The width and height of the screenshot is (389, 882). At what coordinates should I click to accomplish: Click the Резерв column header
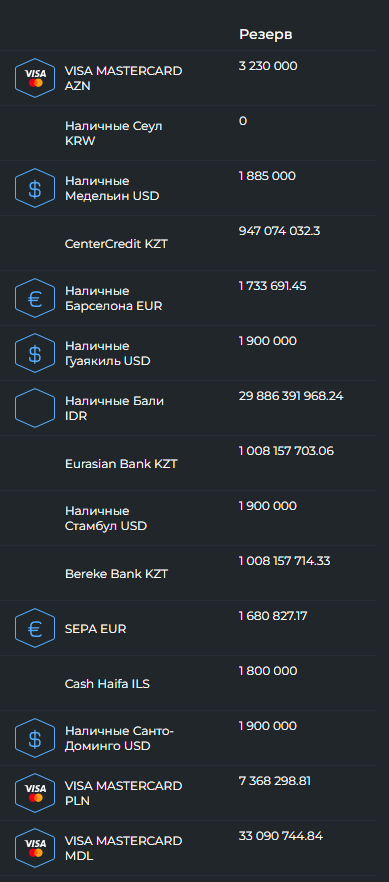(x=265, y=34)
